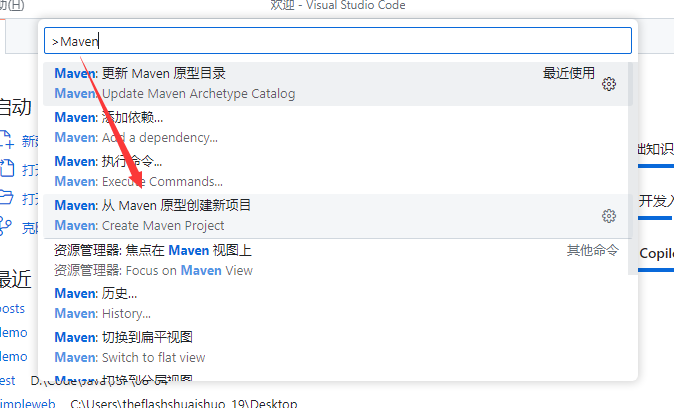
Task: Open the recent item ending in 'osts'
Action: pos(13,308)
